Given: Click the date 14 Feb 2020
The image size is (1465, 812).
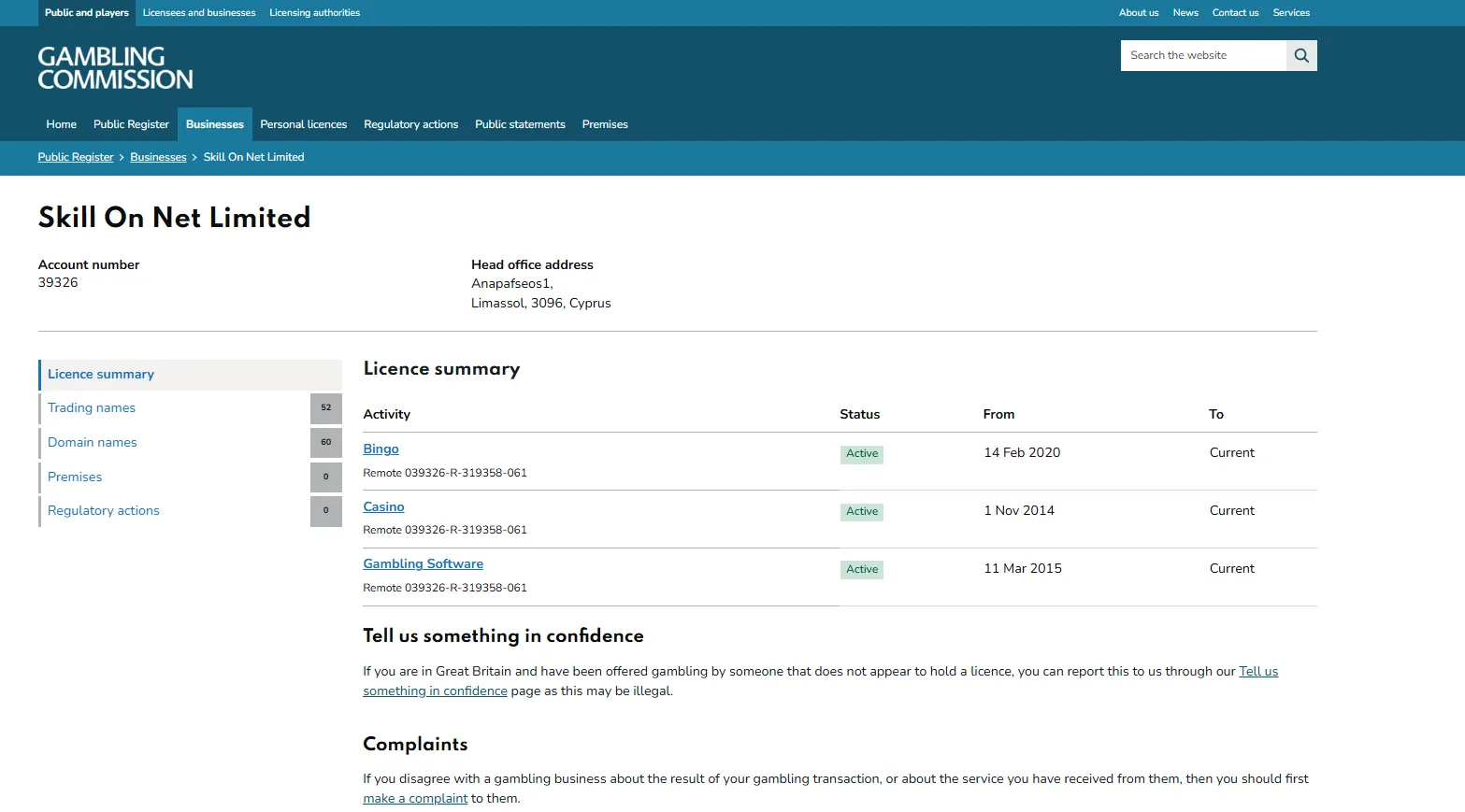Looking at the screenshot, I should point(1022,453).
